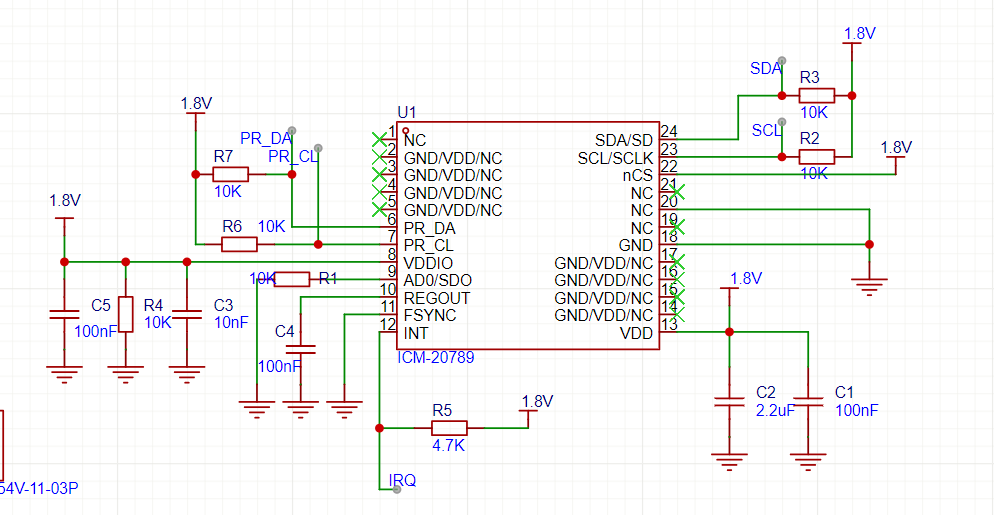Image resolution: width=994 pixels, height=515 pixels.
Task: Click the C4 designator label
Action: (285, 331)
